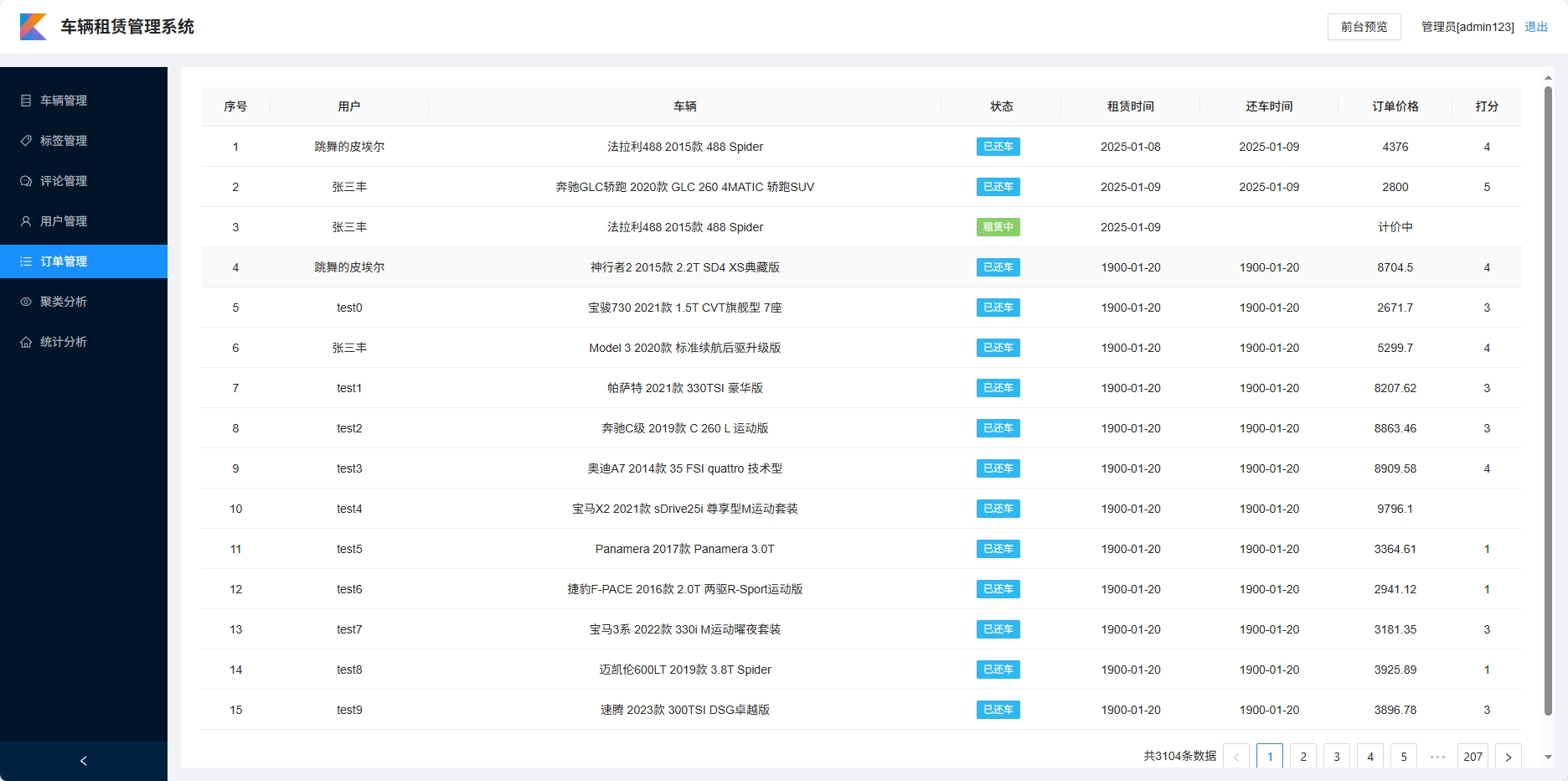The height and width of the screenshot is (781, 1568).
Task: Click the vertical scrollbar thumb
Action: [1548, 401]
